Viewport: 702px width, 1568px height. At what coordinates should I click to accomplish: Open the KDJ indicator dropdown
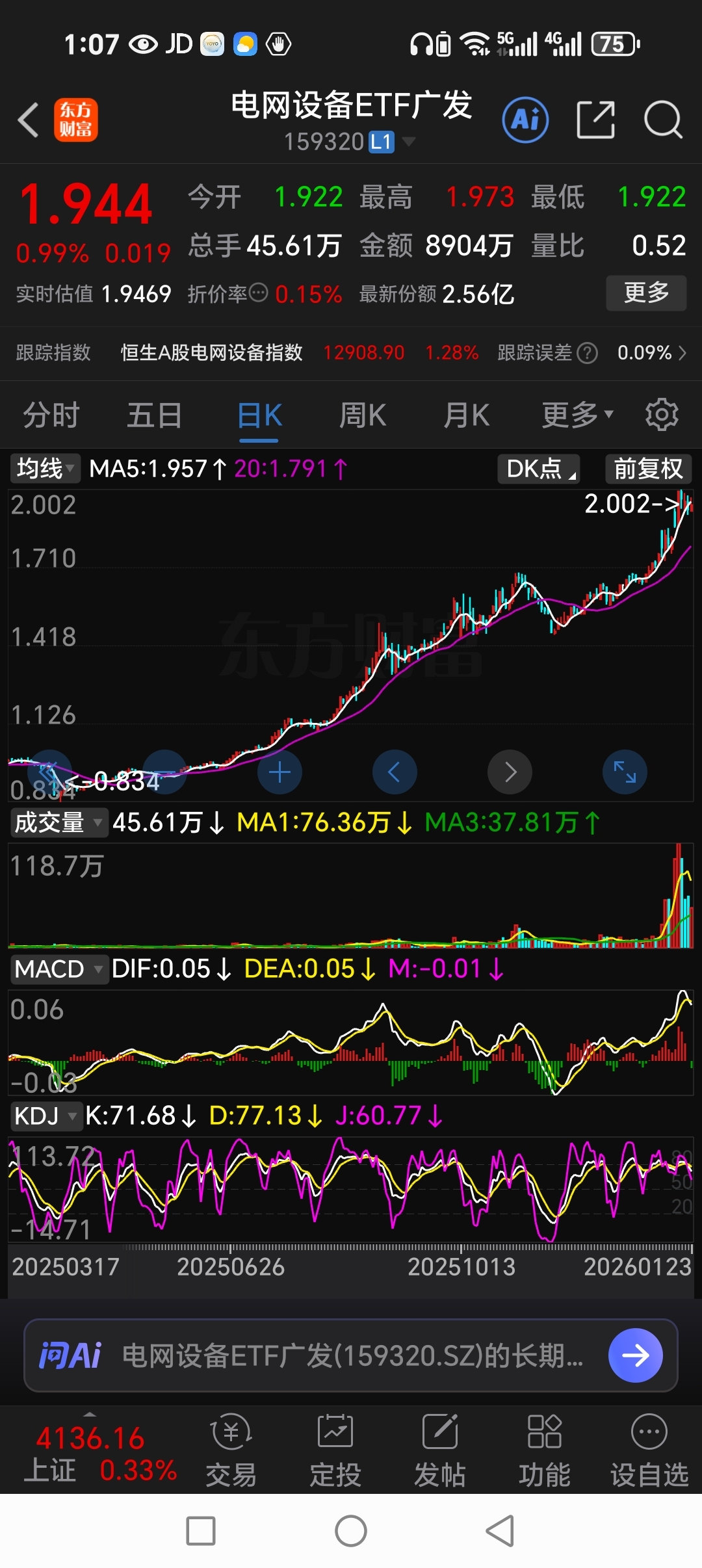[x=45, y=1116]
